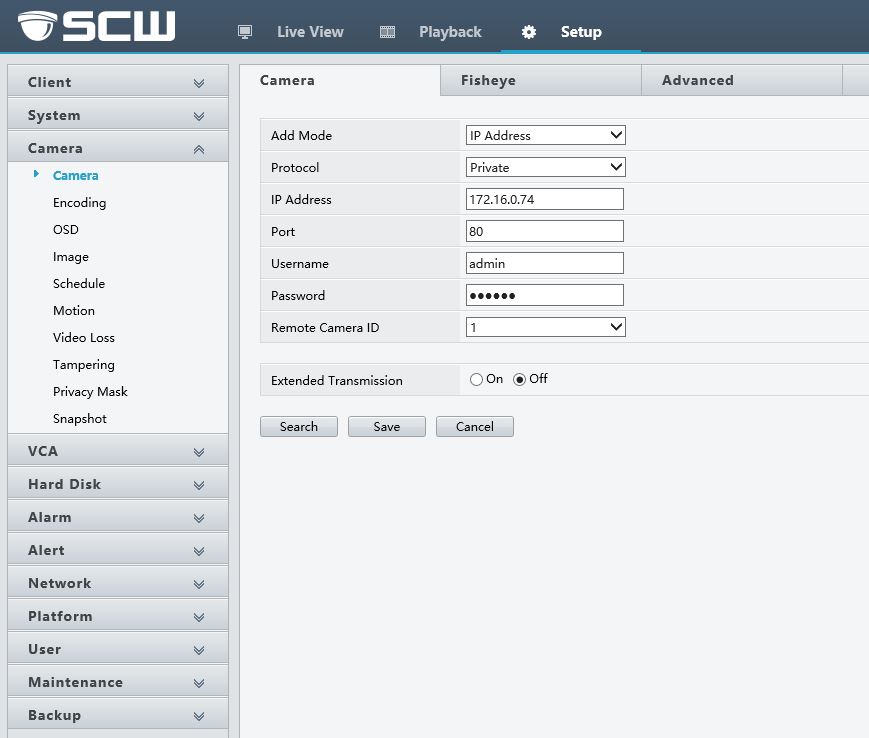The image size is (869, 738).
Task: Expand the Hard Disk section chevron
Action: (x=199, y=485)
